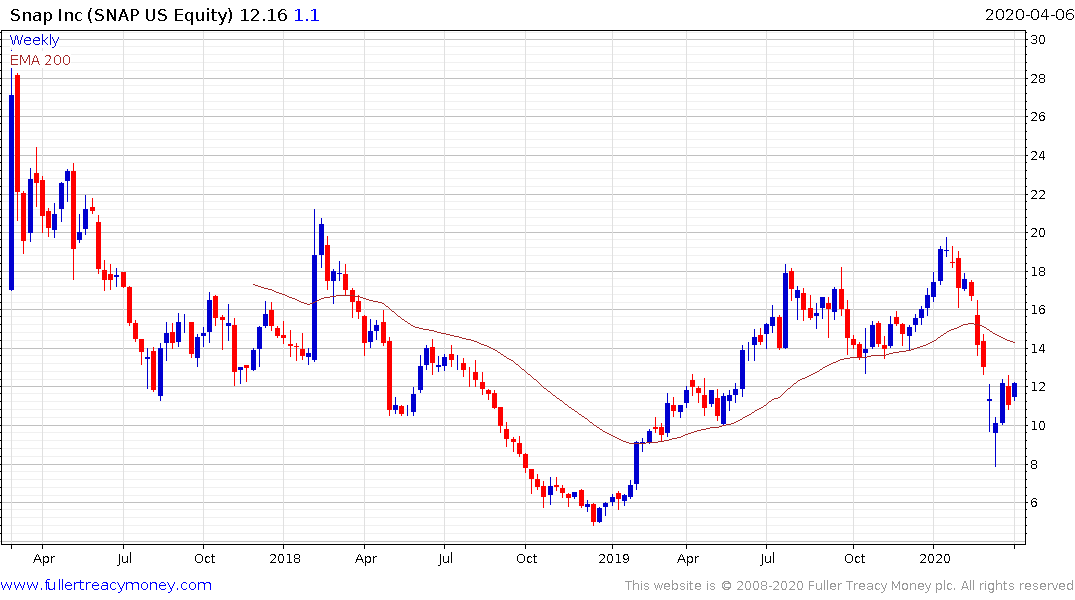The width and height of the screenshot is (1075, 600).
Task: Select the 16 price axis label
Action: (x=1038, y=310)
